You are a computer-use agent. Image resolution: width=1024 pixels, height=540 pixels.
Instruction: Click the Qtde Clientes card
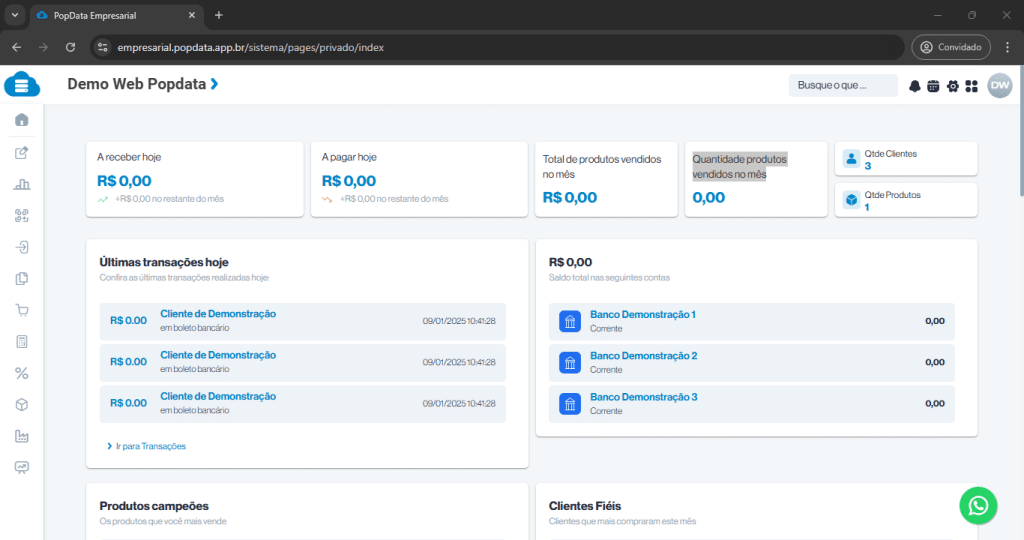coord(906,159)
